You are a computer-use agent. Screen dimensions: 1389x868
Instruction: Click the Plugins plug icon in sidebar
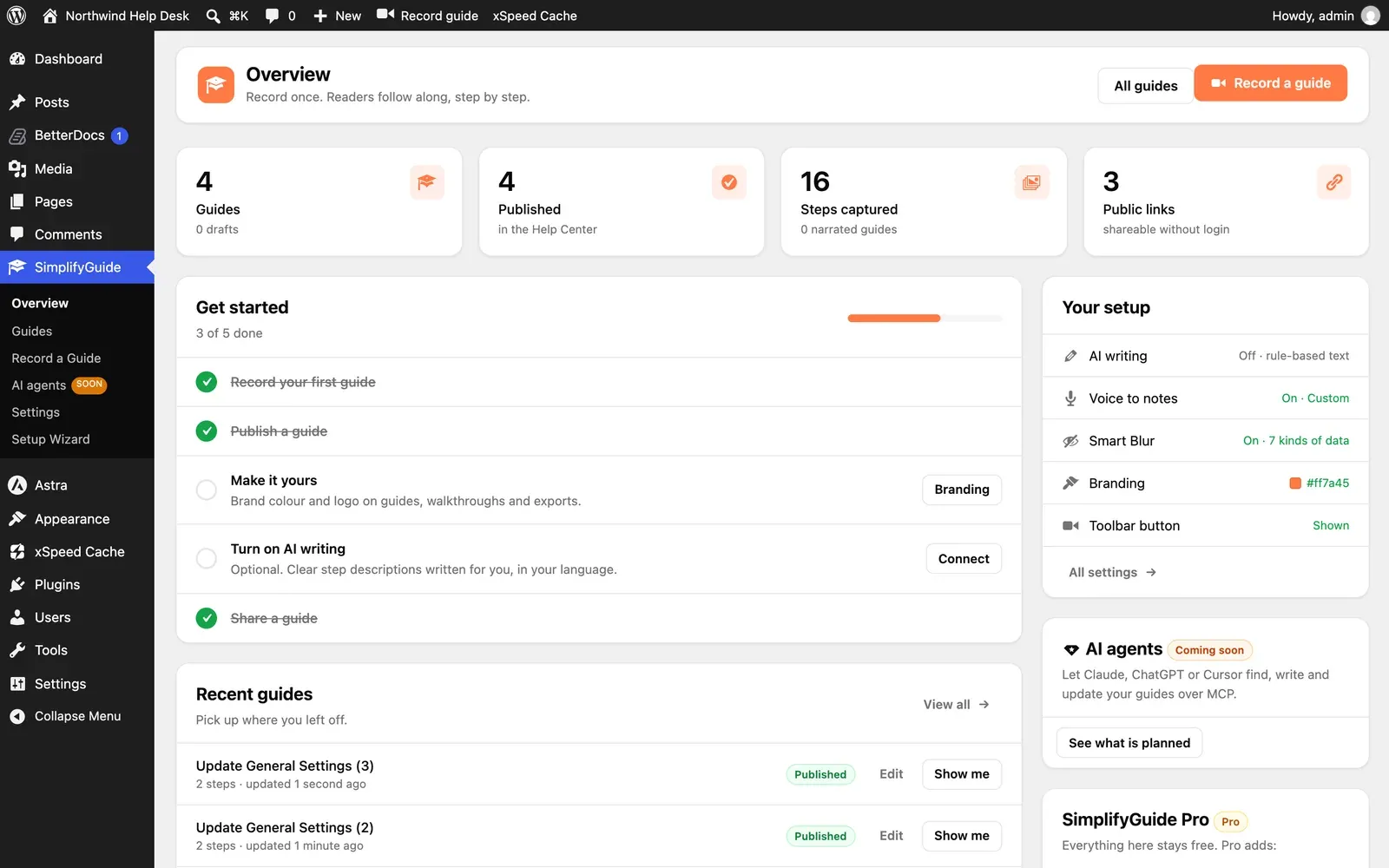tap(17, 585)
